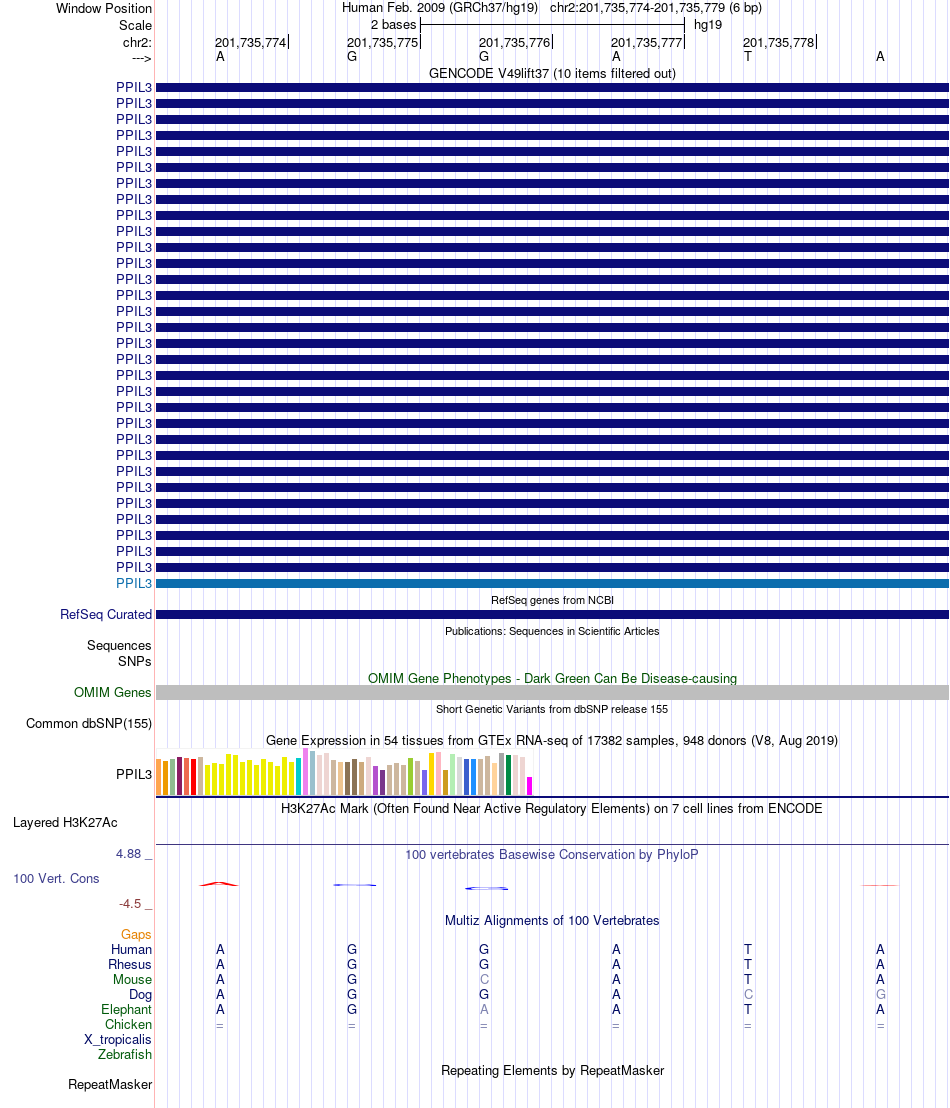The height and width of the screenshot is (1108, 950).
Task: Click the hg19 label beside the scale bar
Action: pyautogui.click(x=708, y=25)
